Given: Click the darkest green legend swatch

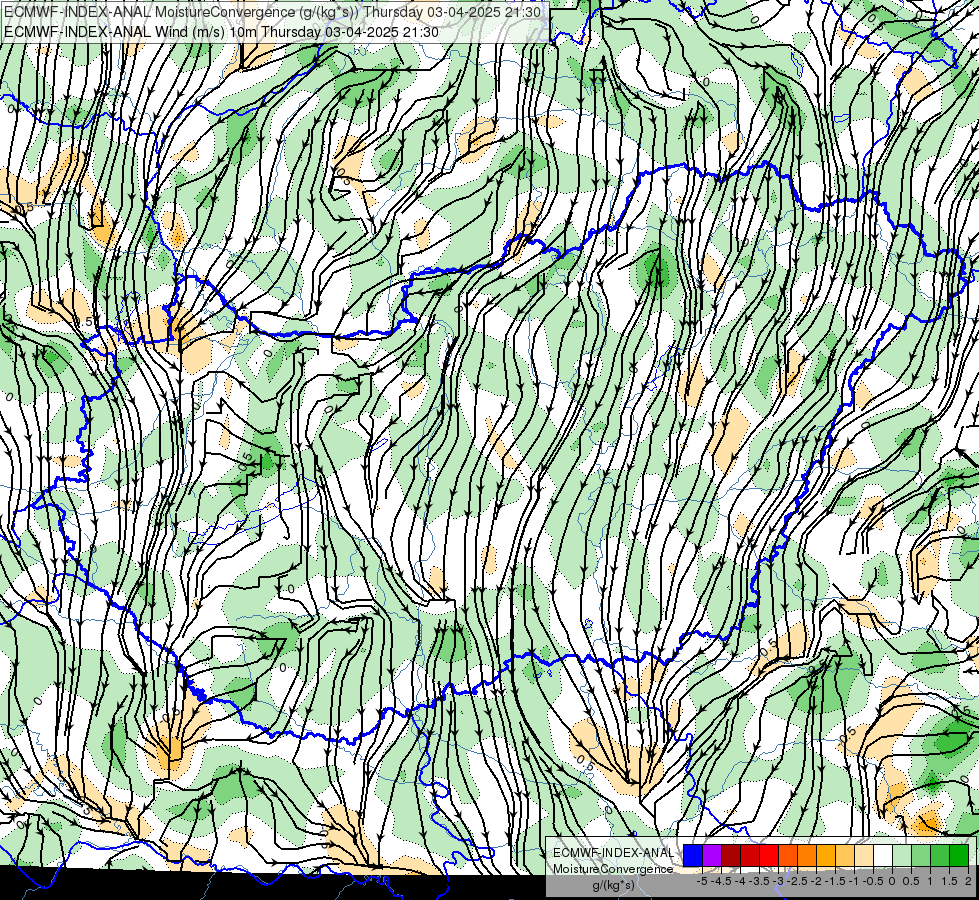Looking at the screenshot, I should [959, 855].
